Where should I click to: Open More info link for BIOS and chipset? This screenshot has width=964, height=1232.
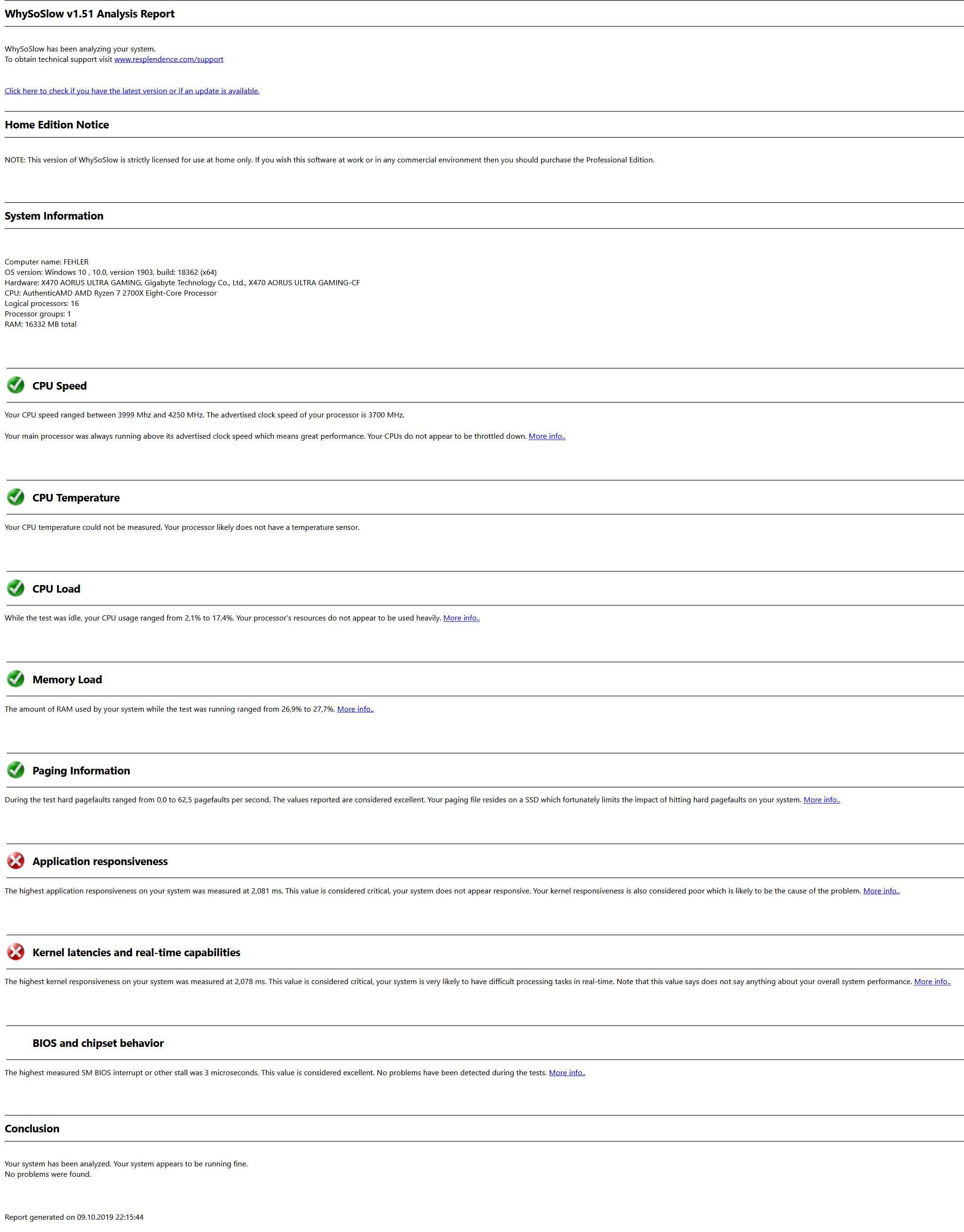pos(567,1072)
